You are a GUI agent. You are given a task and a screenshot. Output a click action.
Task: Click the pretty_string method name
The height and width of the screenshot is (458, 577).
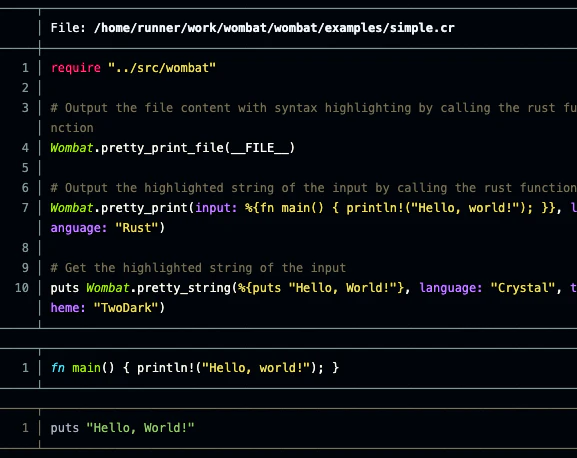pos(184,288)
